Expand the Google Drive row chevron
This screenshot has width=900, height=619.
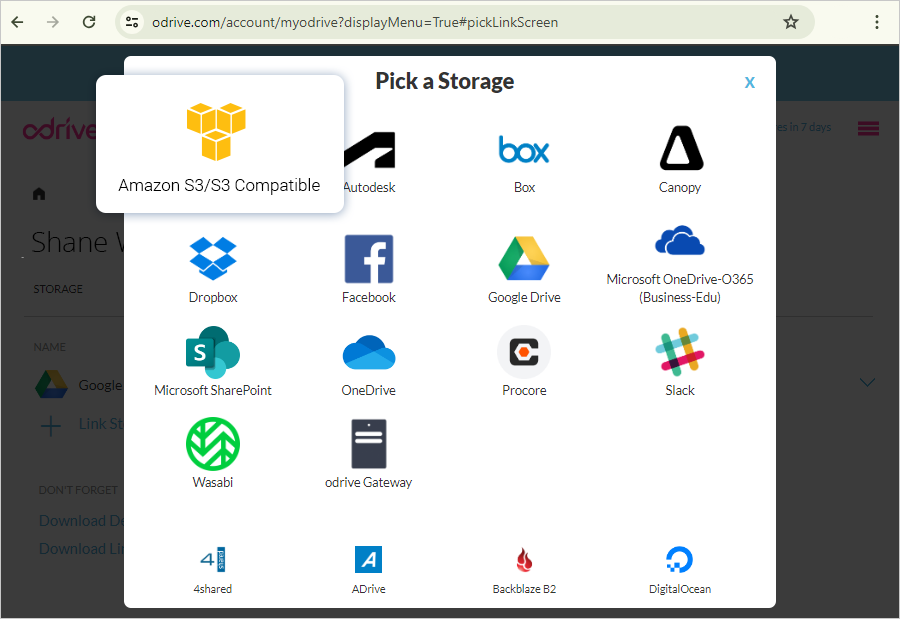(867, 382)
